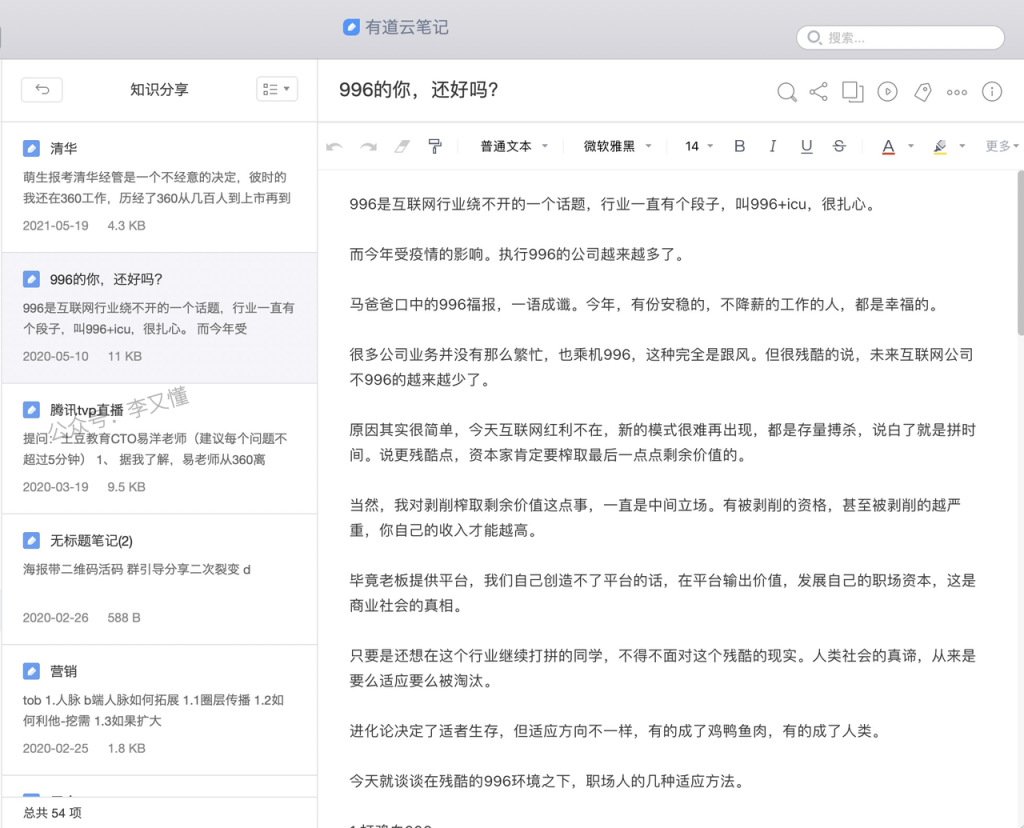Click paragraph starting 进化论决定了适者生存
The height and width of the screenshot is (828, 1024).
point(616,731)
